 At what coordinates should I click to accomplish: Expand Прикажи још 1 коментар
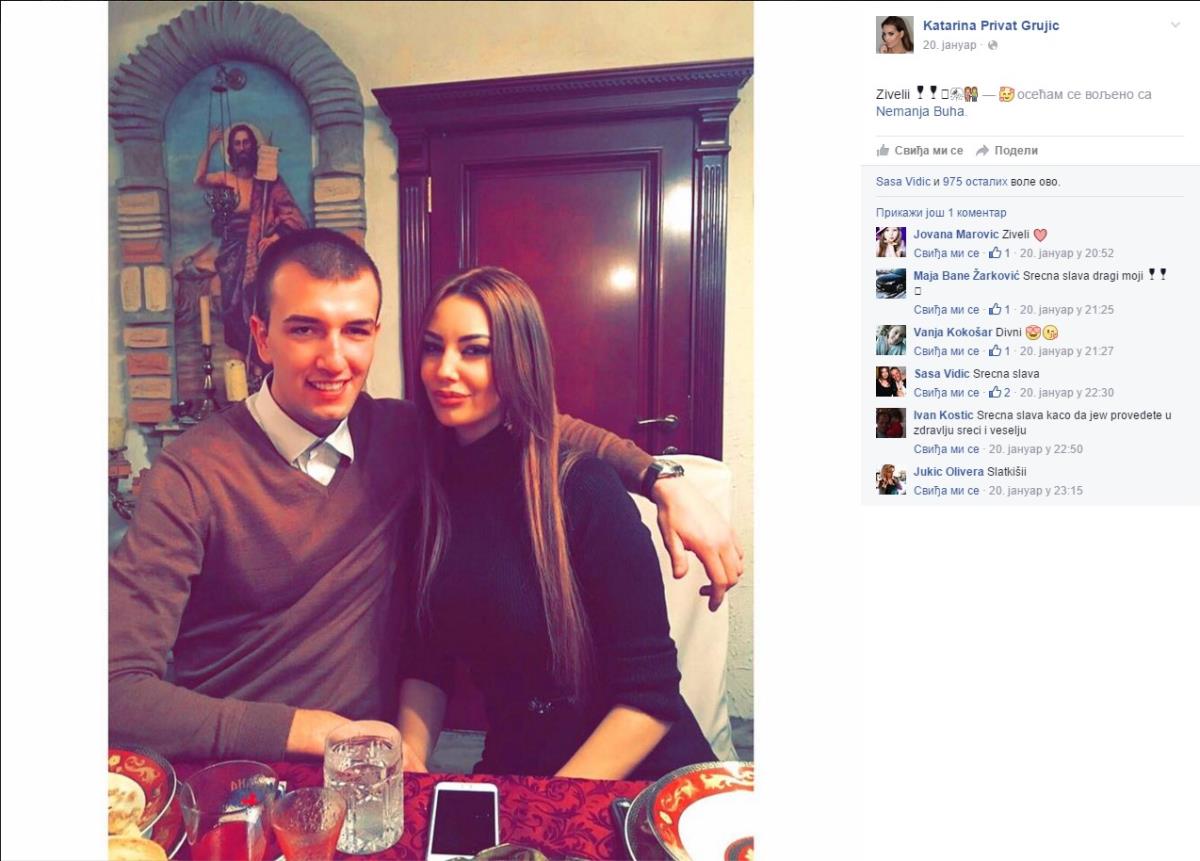[x=941, y=213]
